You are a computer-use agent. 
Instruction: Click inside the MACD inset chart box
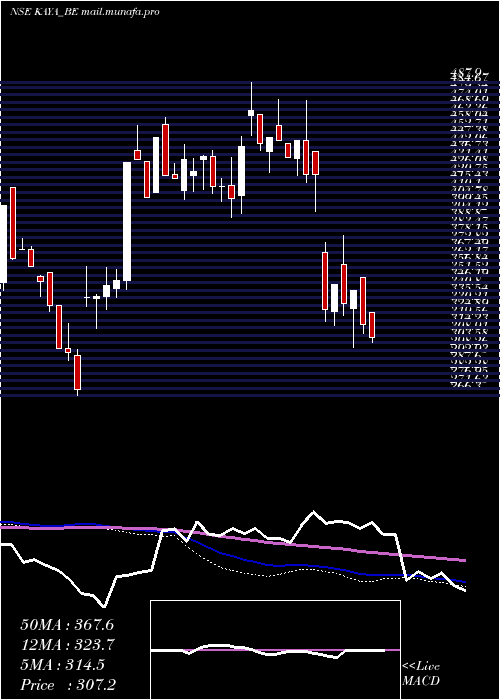click(x=275, y=650)
